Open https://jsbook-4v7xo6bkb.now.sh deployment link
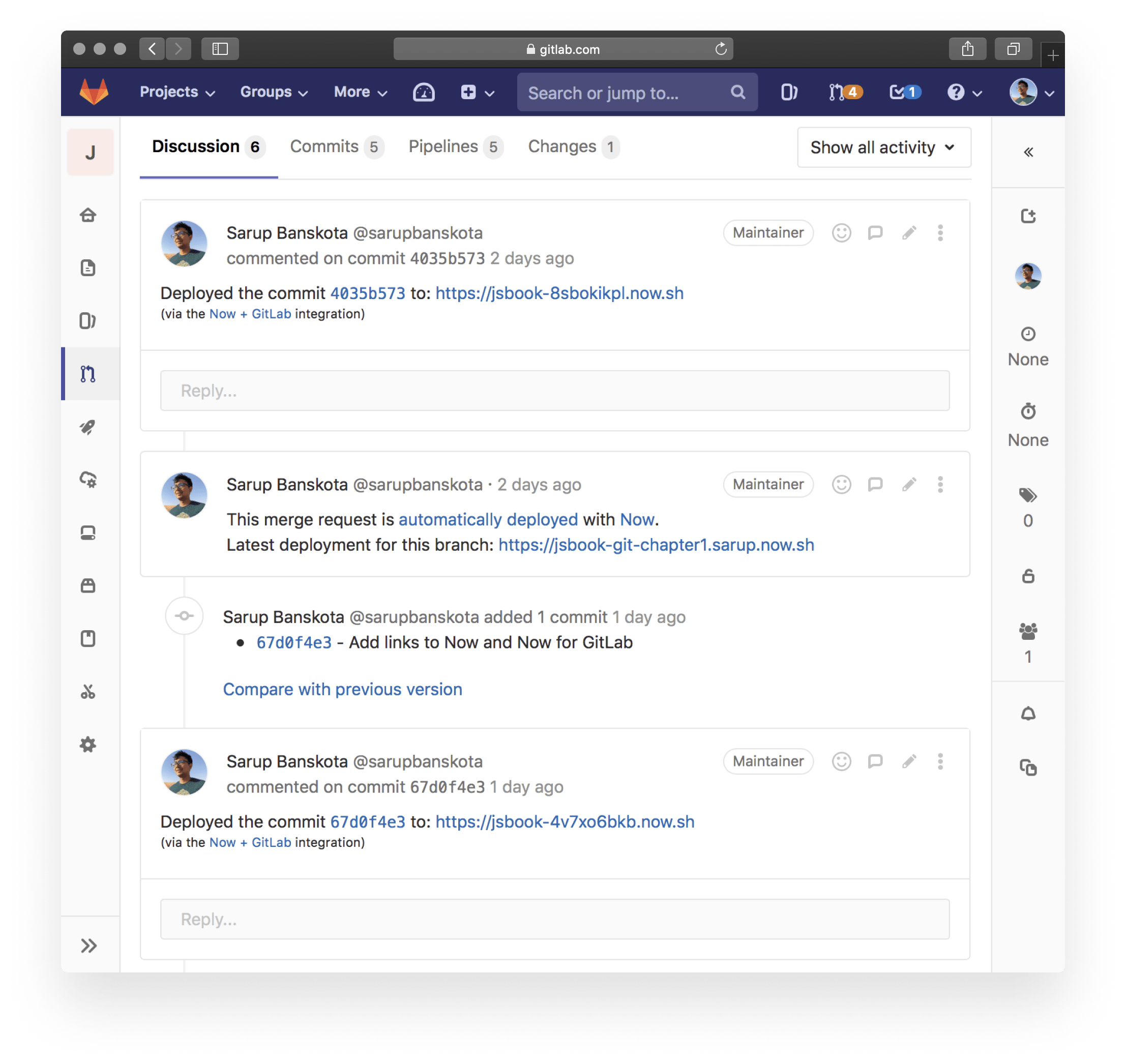Screen dimensions: 1126x1064 (565, 822)
